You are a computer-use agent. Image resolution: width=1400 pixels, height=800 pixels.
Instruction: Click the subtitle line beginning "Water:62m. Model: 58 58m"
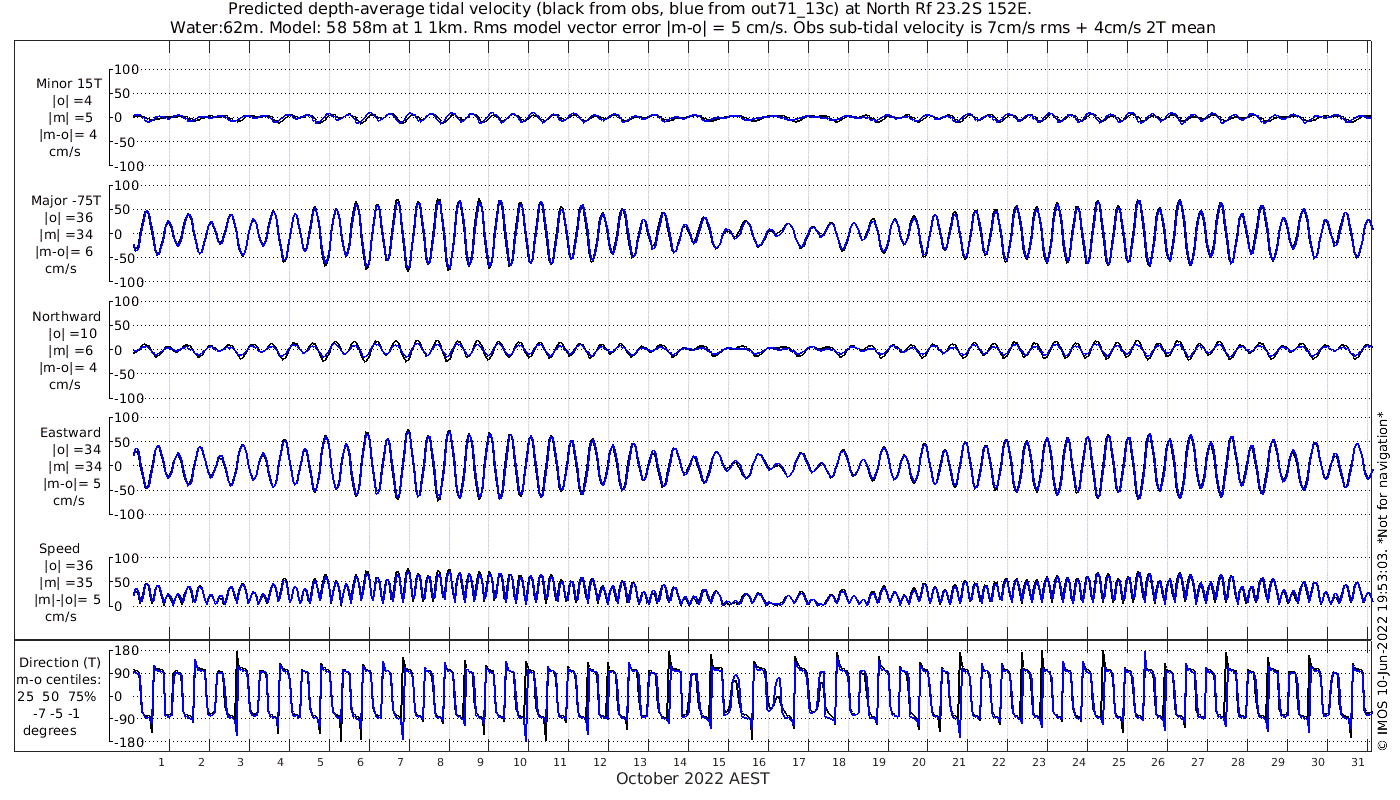pos(693,27)
